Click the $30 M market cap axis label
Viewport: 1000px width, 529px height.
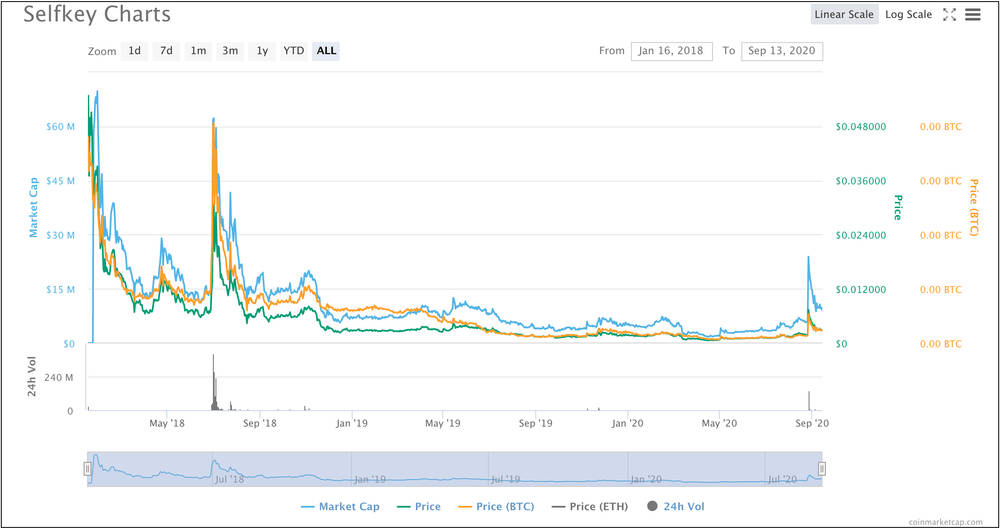[x=61, y=235]
